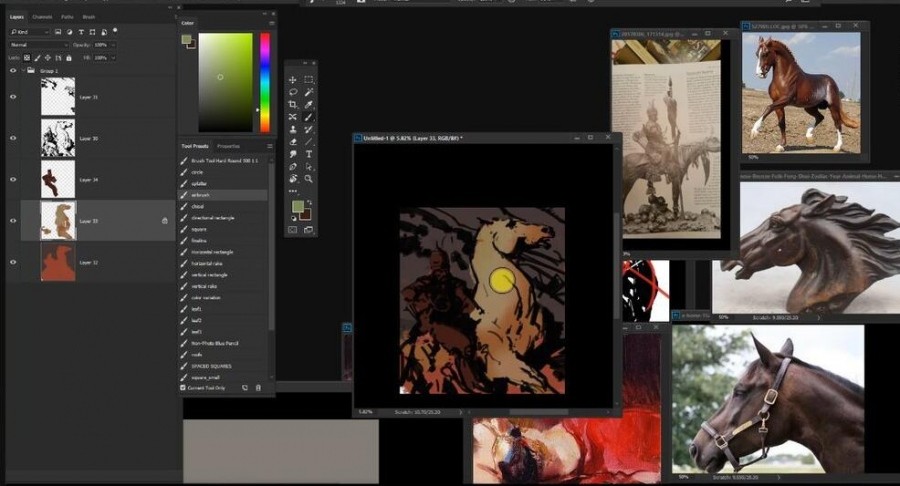Select the Lasso tool
Image resolution: width=900 pixels, height=486 pixels.
pos(293,92)
